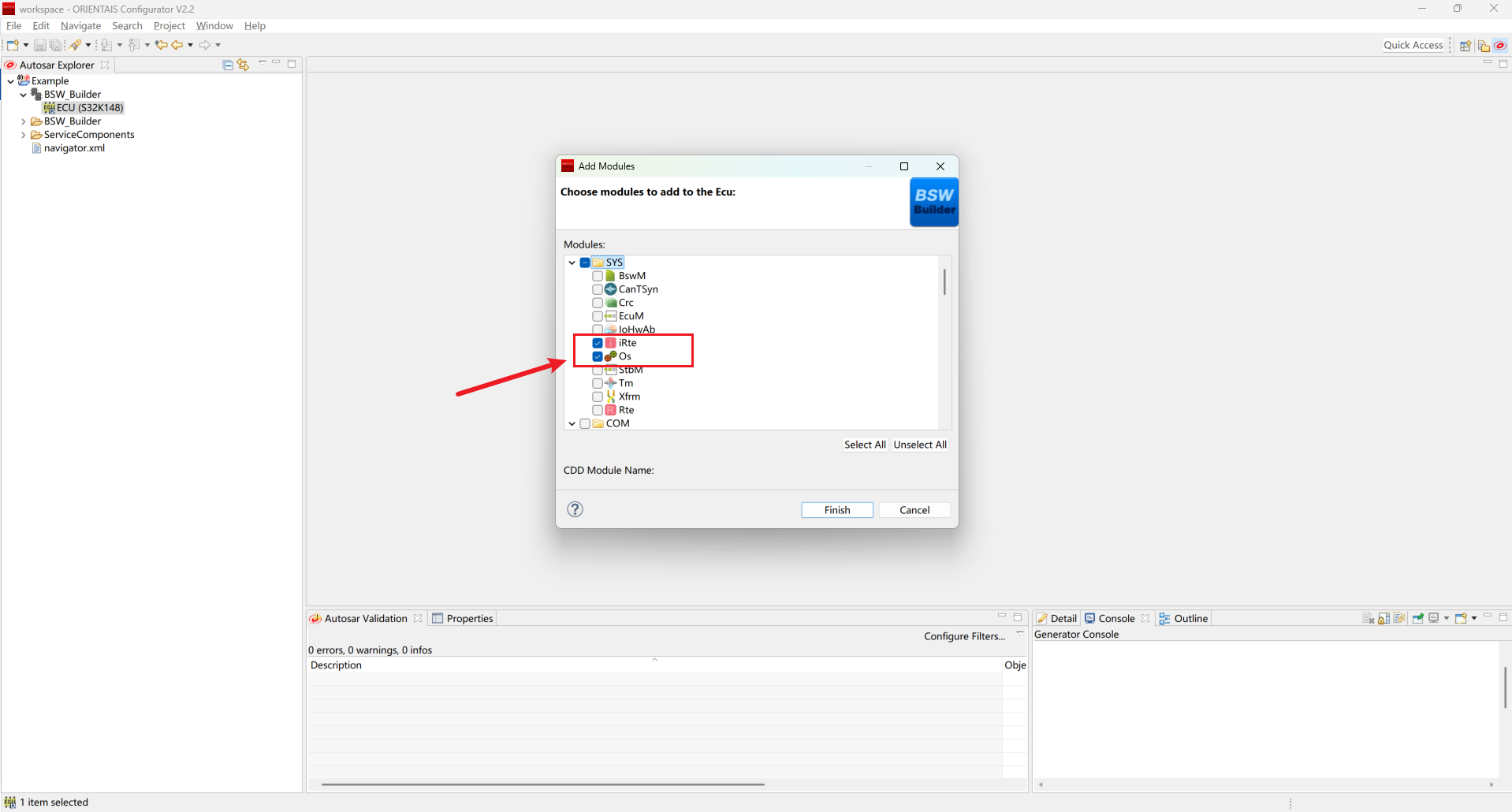Image resolution: width=1512 pixels, height=812 pixels.
Task: Click the Modules list vertical scrollbar
Action: 944,282
